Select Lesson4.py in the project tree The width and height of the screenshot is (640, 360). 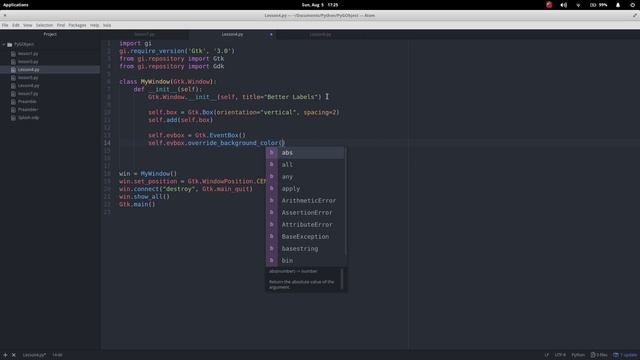click(50, 70)
